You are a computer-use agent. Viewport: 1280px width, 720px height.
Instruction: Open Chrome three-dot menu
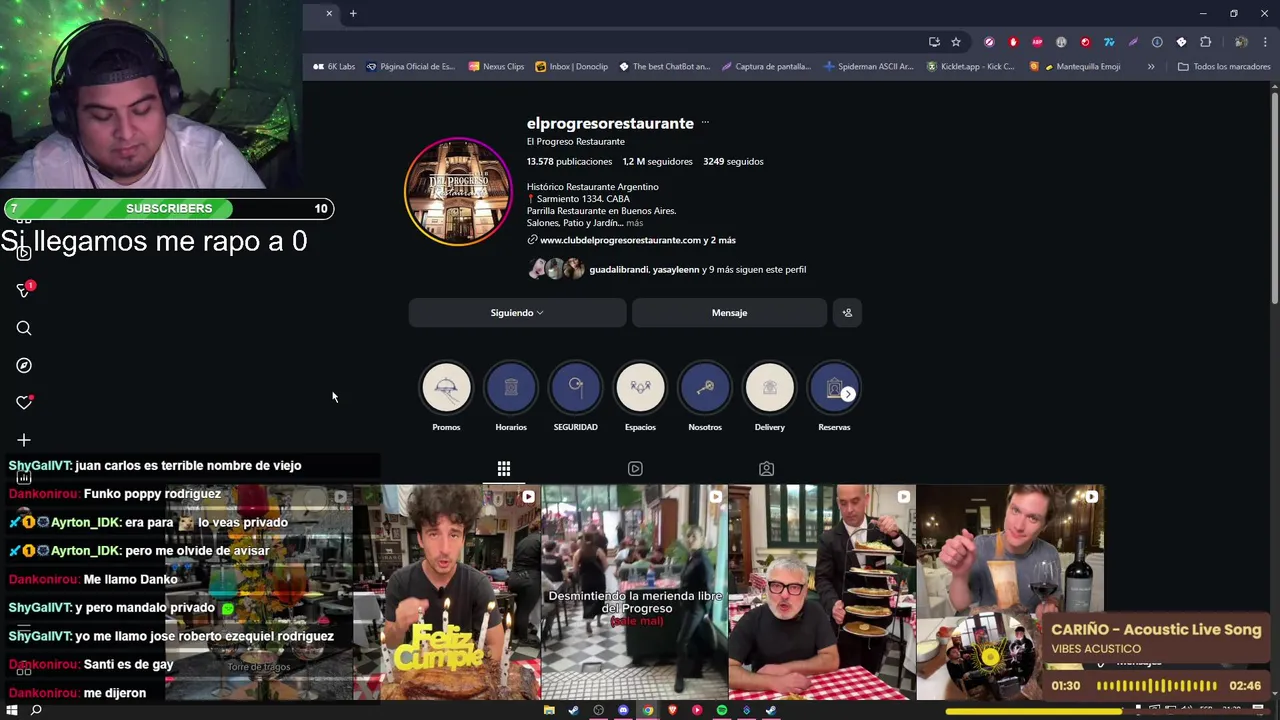[1265, 42]
